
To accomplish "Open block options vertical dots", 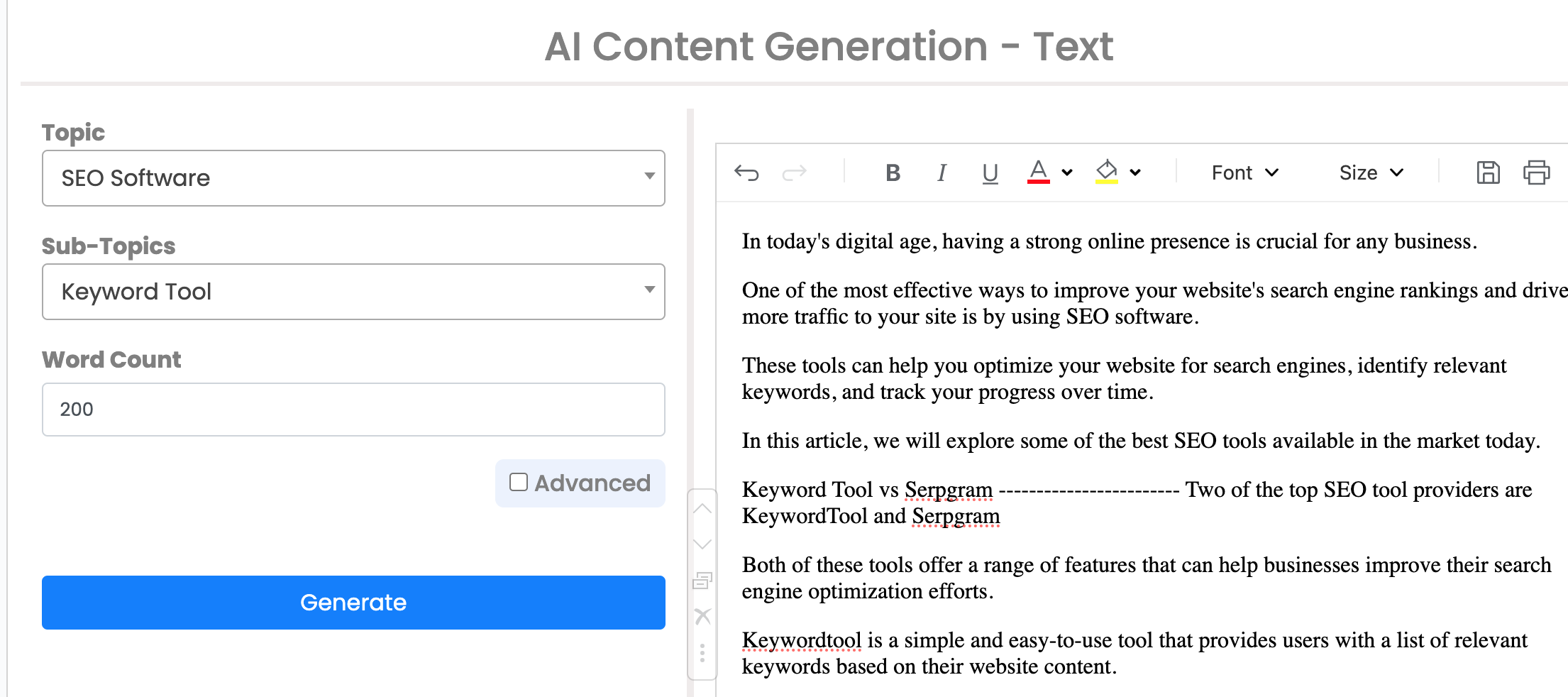I will click(x=702, y=652).
